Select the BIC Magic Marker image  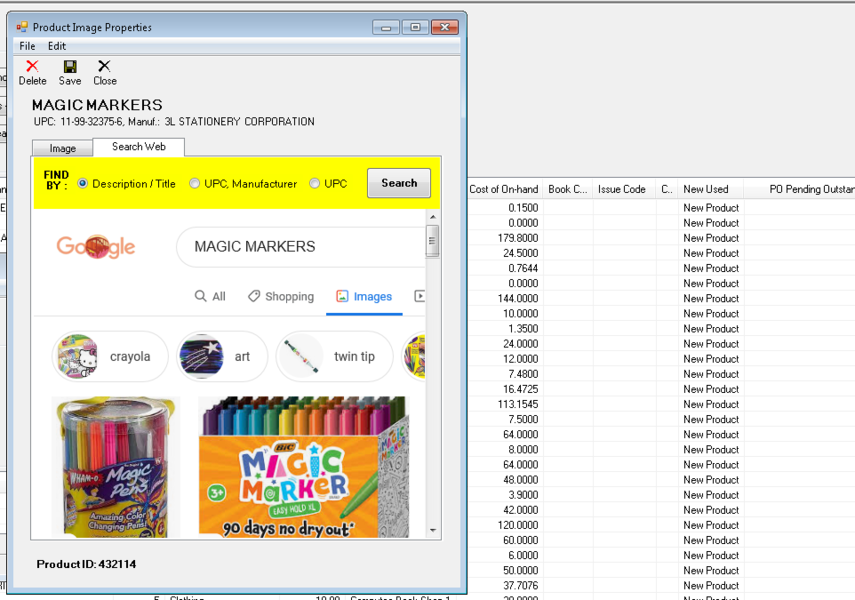pos(304,466)
